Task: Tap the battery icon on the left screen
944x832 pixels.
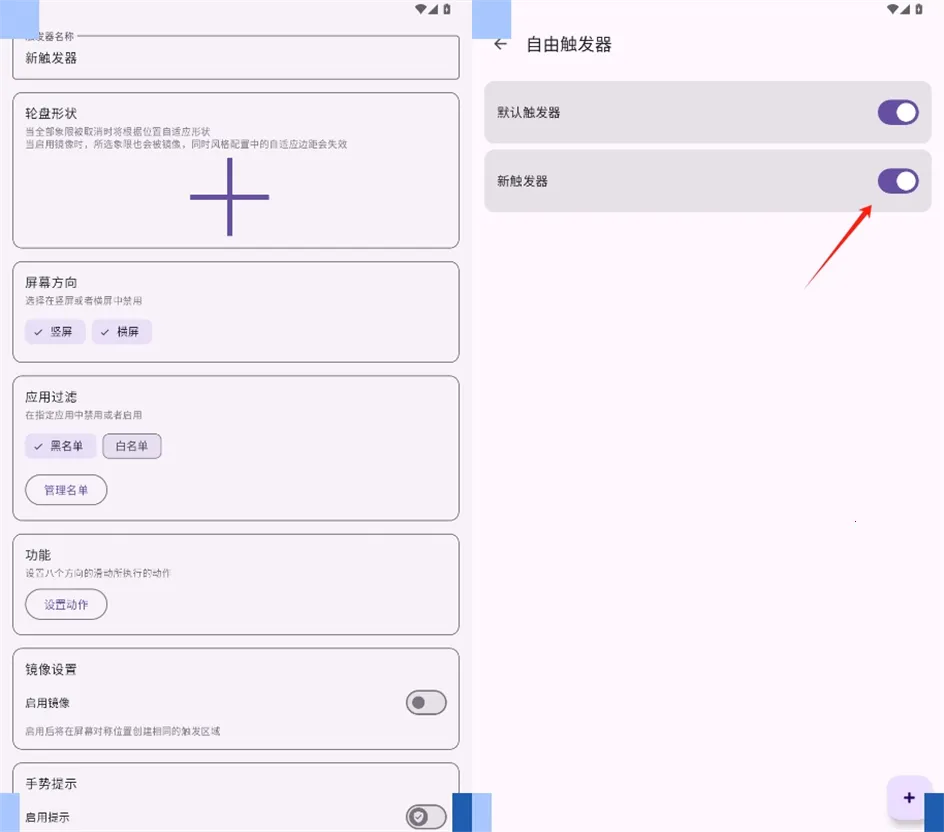Action: click(x=447, y=9)
